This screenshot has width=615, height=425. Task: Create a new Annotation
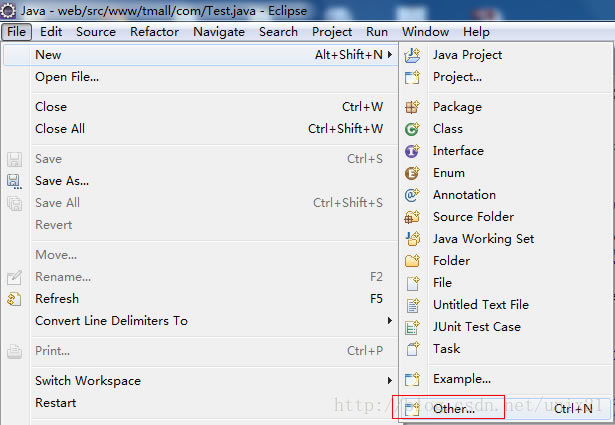coord(506,194)
